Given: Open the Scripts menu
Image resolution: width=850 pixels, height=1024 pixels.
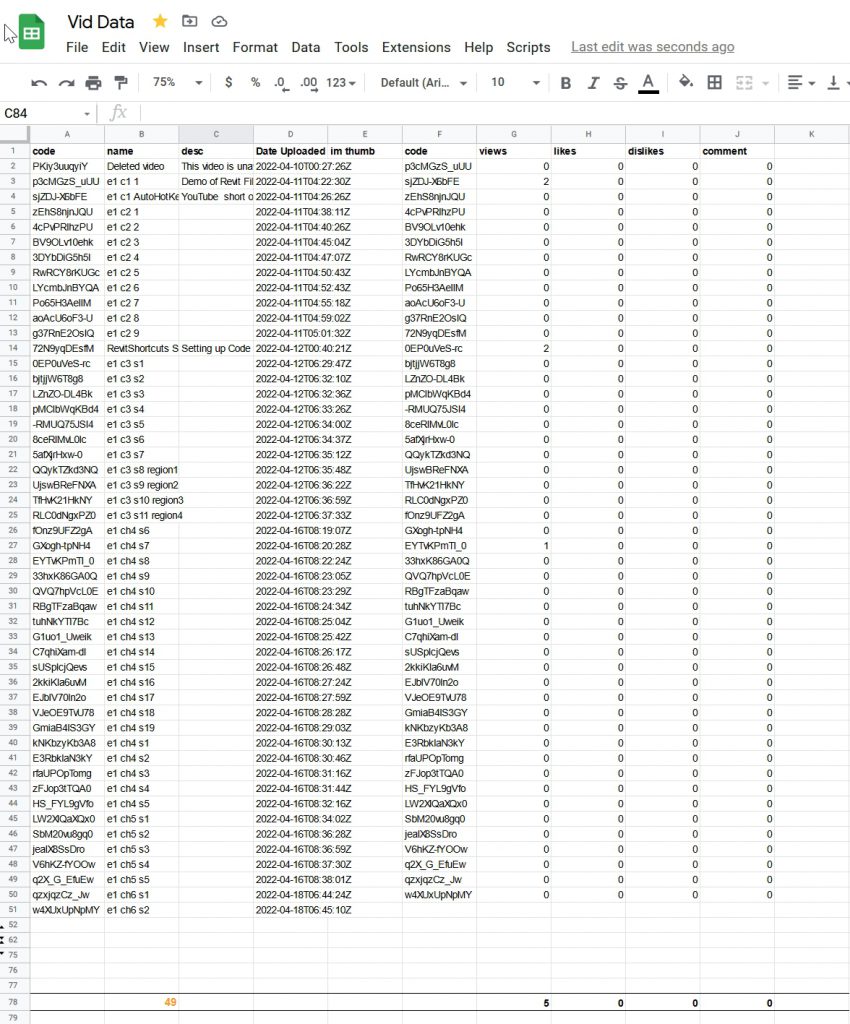Looking at the screenshot, I should 528,47.
